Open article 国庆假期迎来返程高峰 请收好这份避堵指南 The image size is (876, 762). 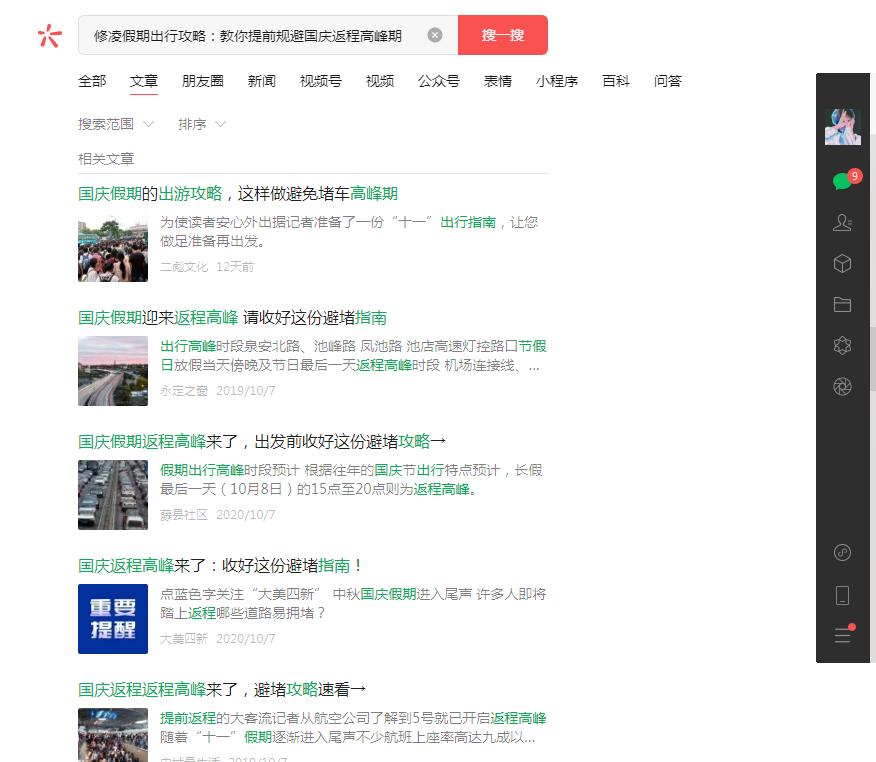(232, 318)
